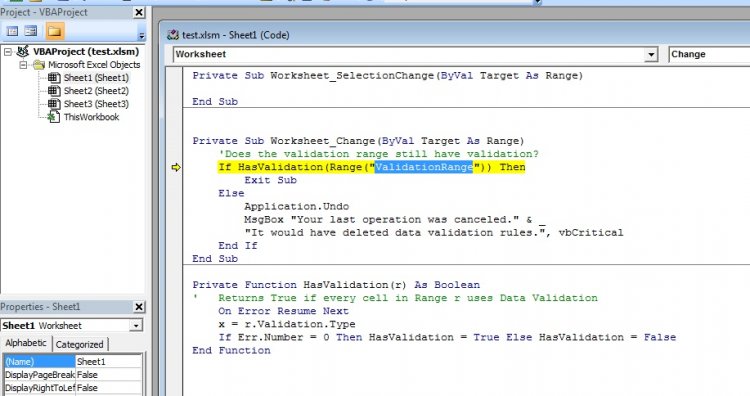Switch to the Categorized properties tab
Image resolution: width=750 pixels, height=396 pixels.
[x=79, y=344]
